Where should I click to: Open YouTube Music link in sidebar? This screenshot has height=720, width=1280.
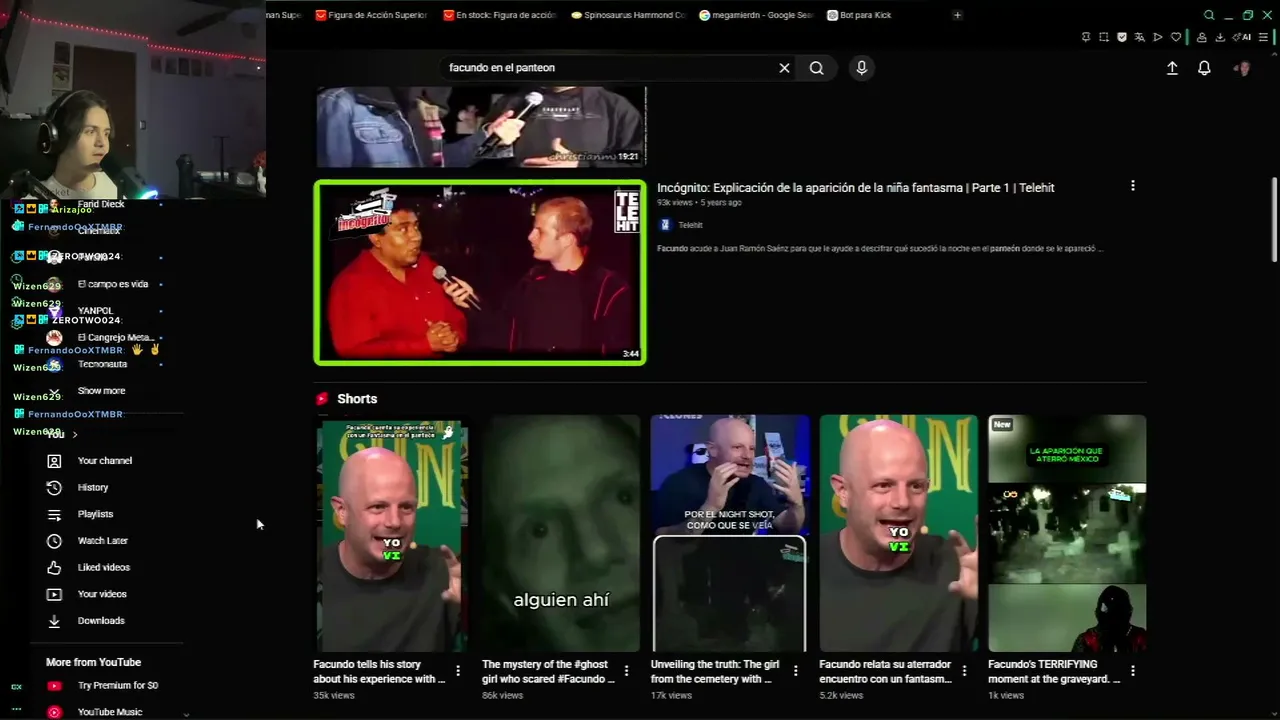pos(110,712)
